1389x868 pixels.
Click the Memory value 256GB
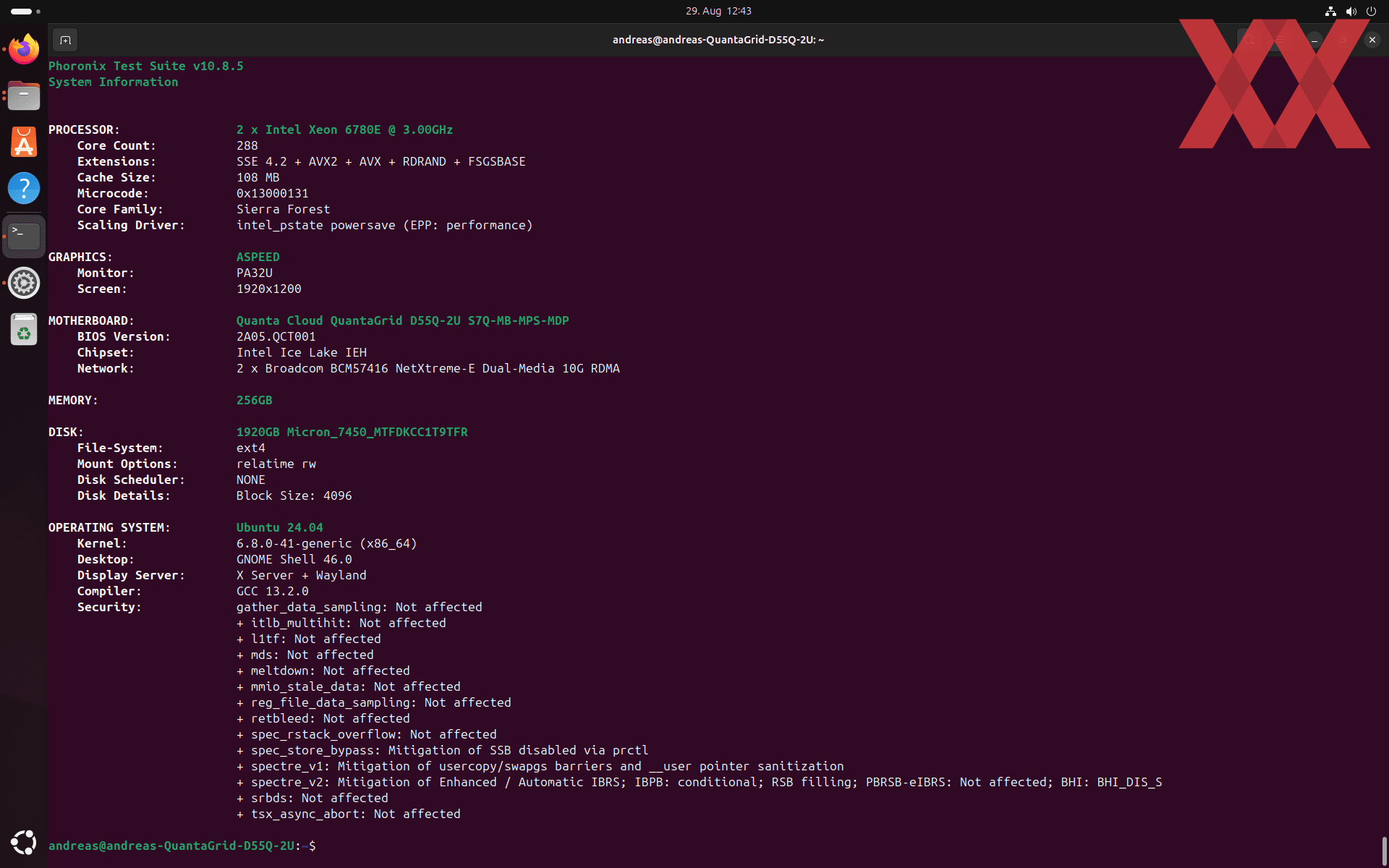pyautogui.click(x=255, y=400)
